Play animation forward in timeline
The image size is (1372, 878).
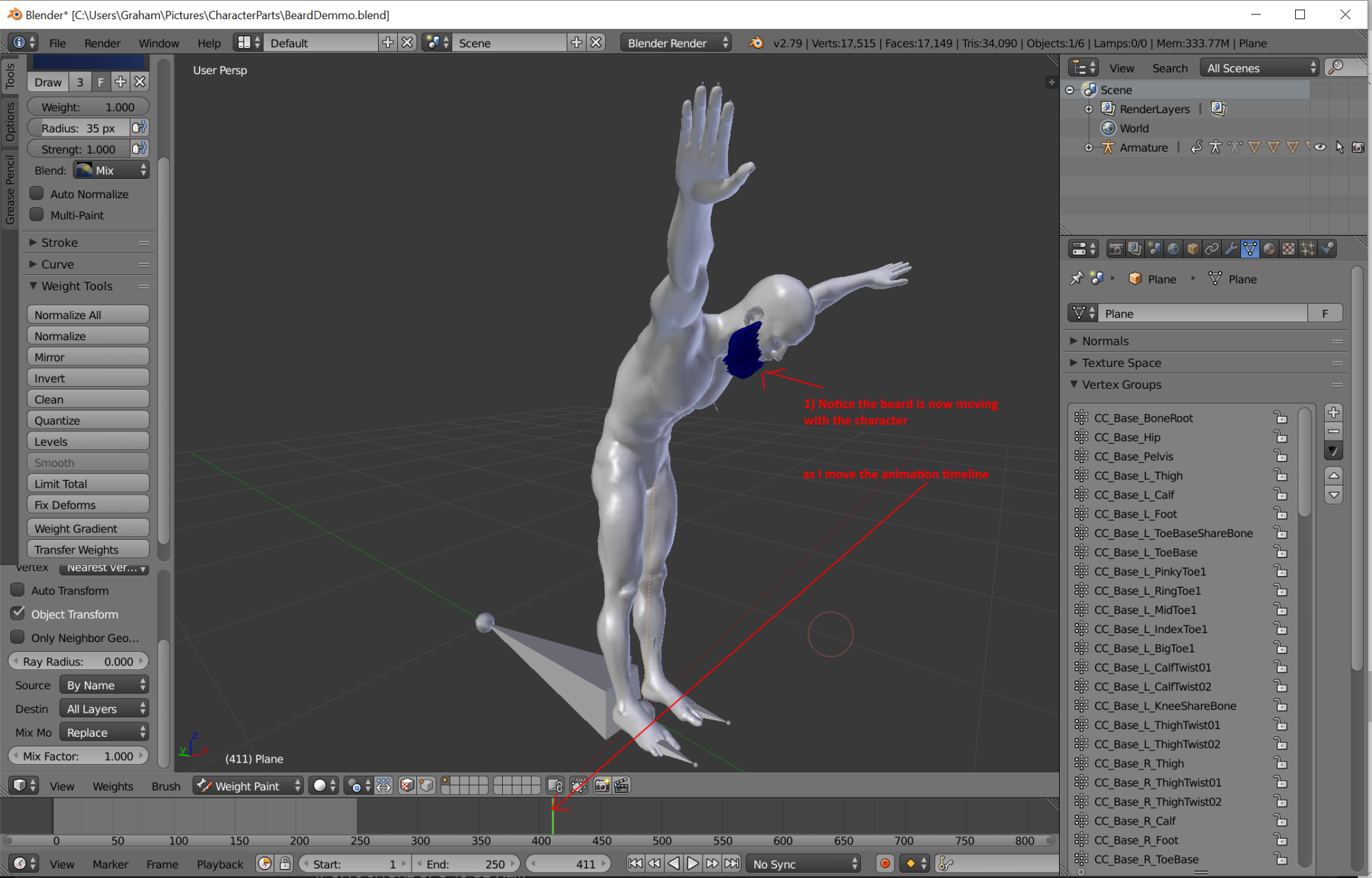693,864
